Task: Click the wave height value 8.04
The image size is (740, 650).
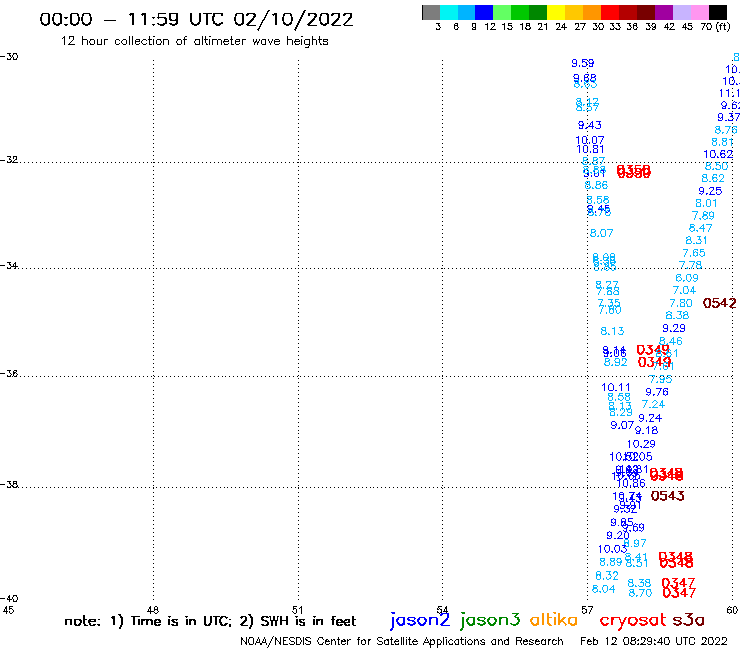Action: tap(604, 589)
